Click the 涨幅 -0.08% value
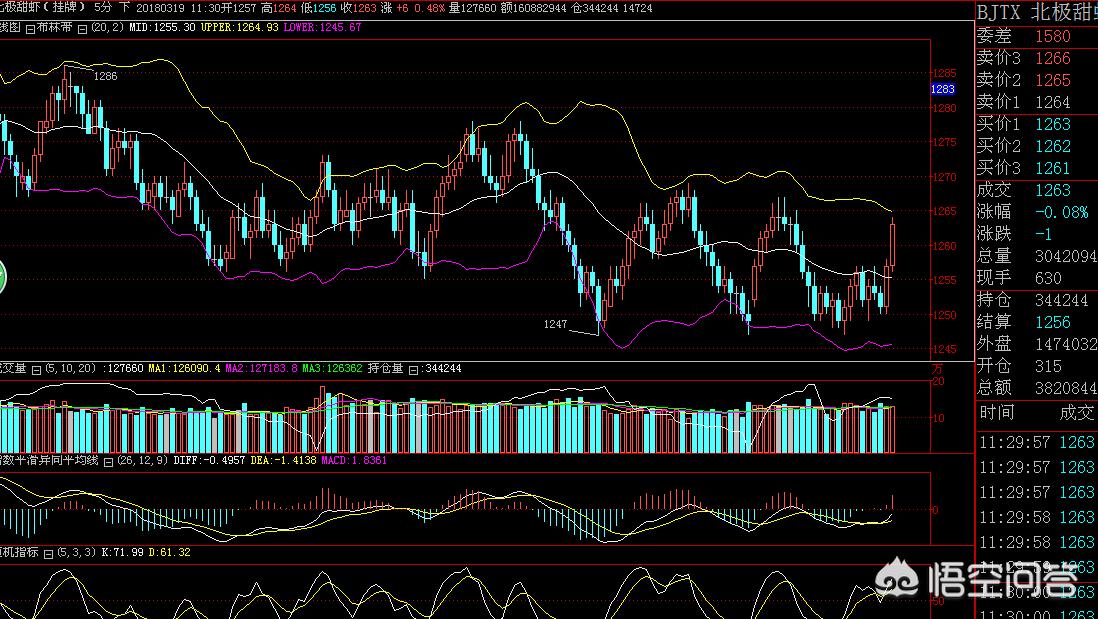Image resolution: width=1098 pixels, height=619 pixels. (x=1062, y=211)
